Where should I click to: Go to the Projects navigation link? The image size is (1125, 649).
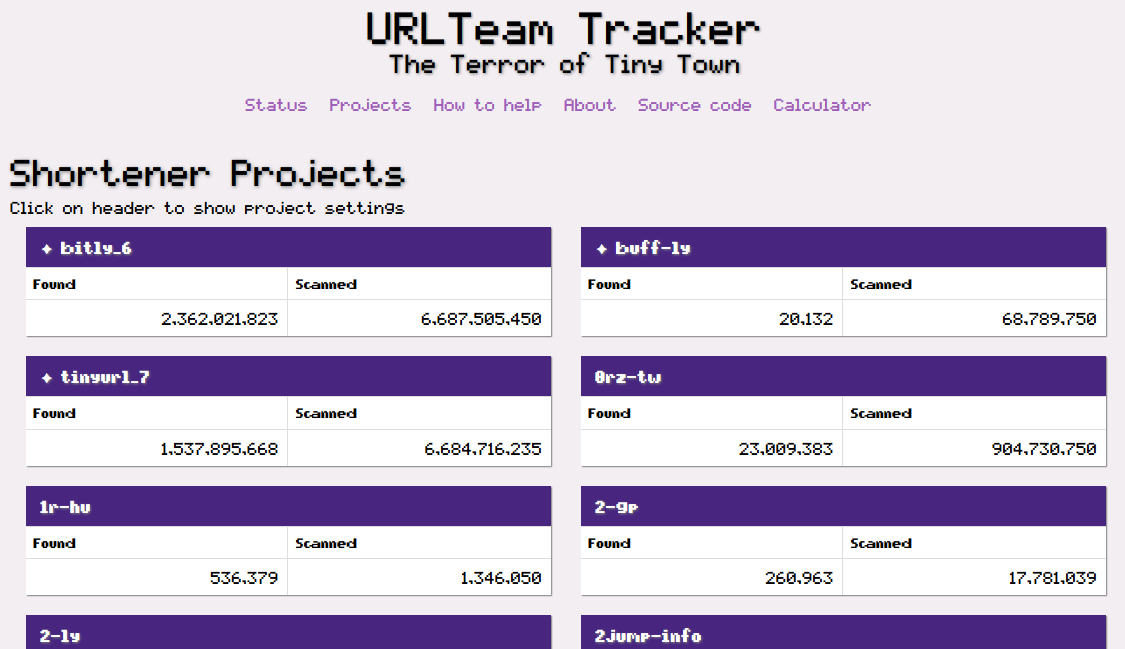point(370,105)
